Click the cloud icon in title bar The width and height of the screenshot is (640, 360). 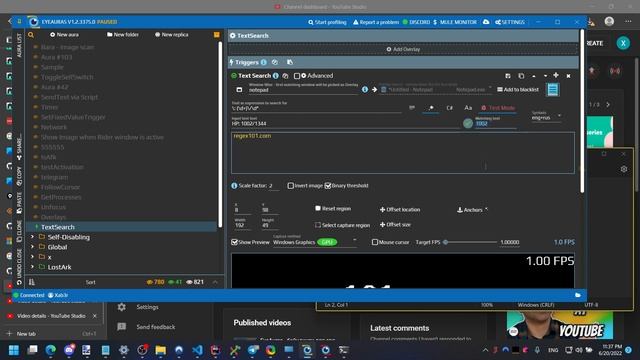(x=486, y=22)
